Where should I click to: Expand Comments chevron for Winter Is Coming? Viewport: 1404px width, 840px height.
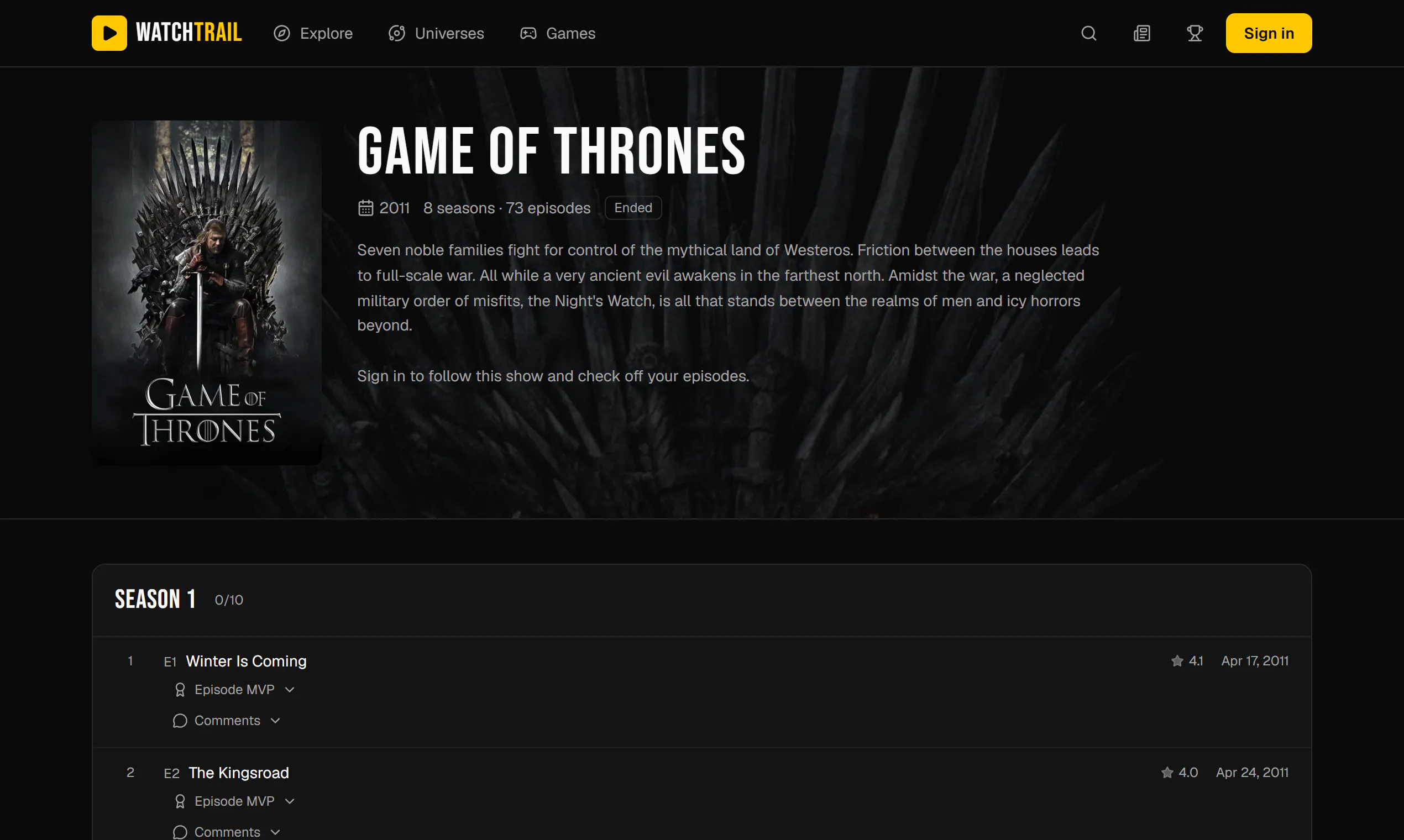[x=275, y=721]
